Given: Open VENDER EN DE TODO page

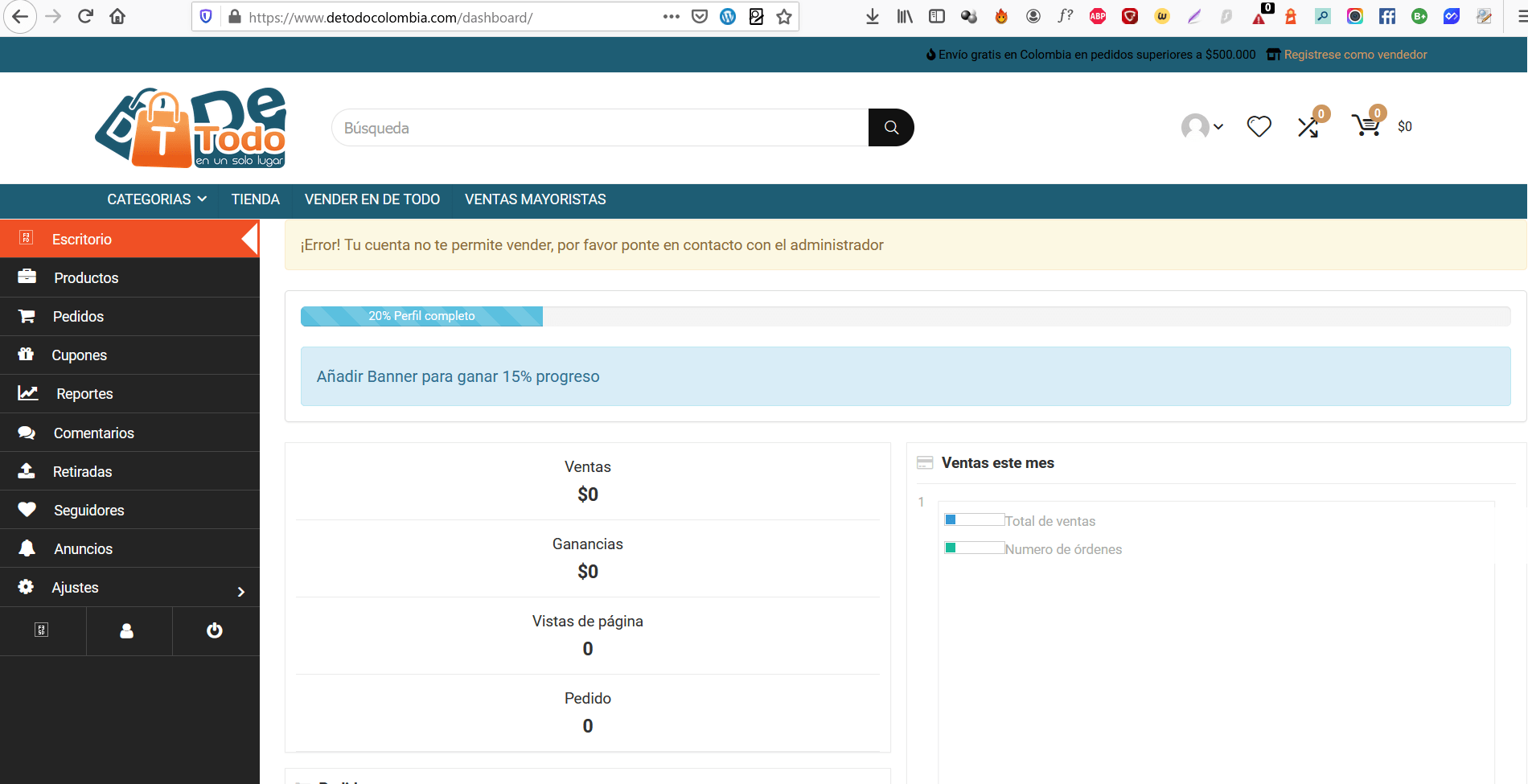Looking at the screenshot, I should click(x=372, y=199).
